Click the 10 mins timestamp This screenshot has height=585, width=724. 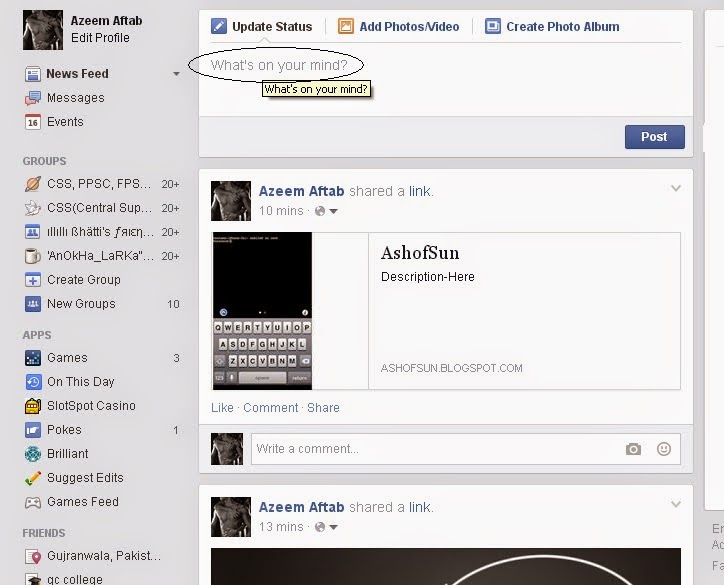coord(281,211)
